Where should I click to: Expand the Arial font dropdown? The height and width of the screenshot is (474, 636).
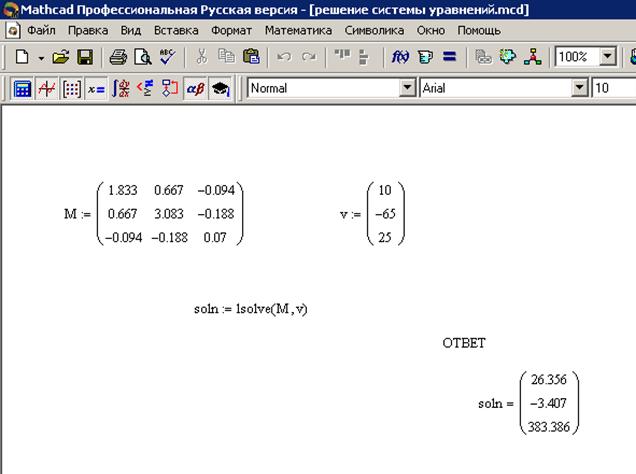(x=580, y=88)
